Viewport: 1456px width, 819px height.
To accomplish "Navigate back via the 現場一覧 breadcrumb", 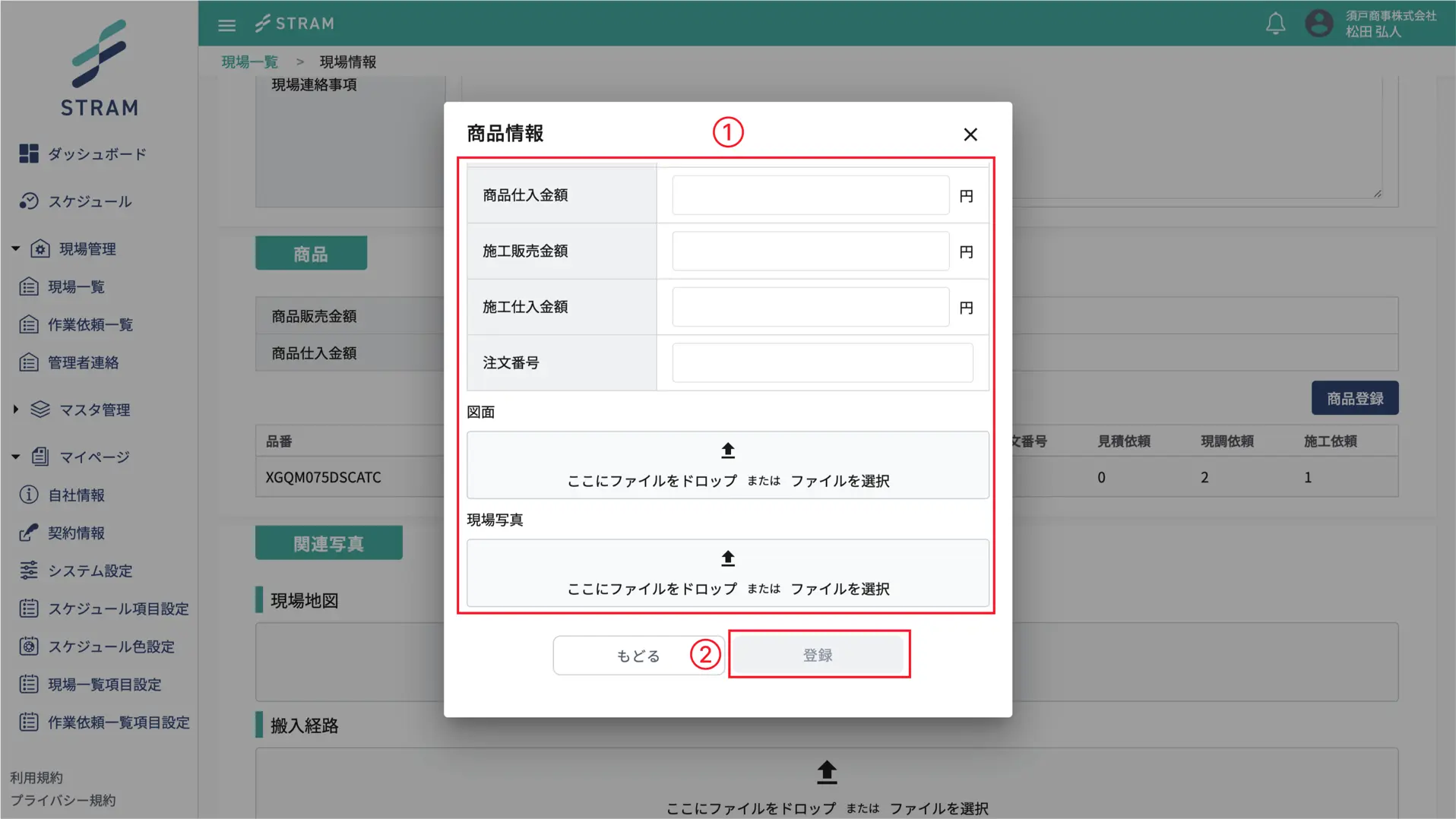I will coord(249,62).
